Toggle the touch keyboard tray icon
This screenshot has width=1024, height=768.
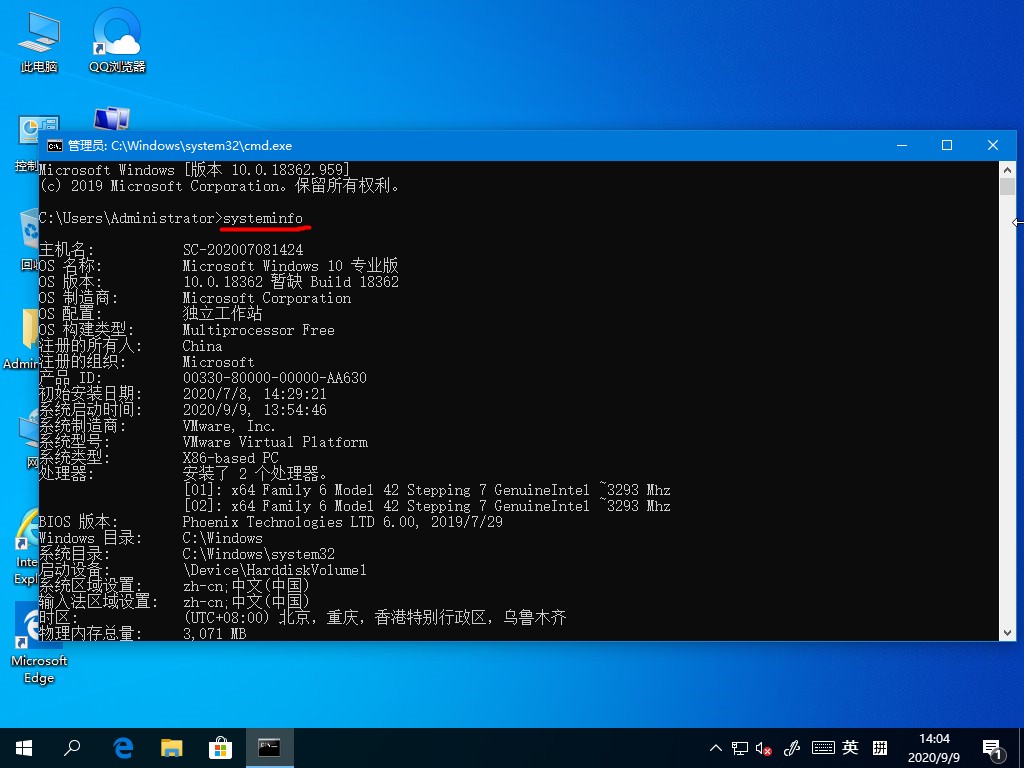click(x=823, y=747)
